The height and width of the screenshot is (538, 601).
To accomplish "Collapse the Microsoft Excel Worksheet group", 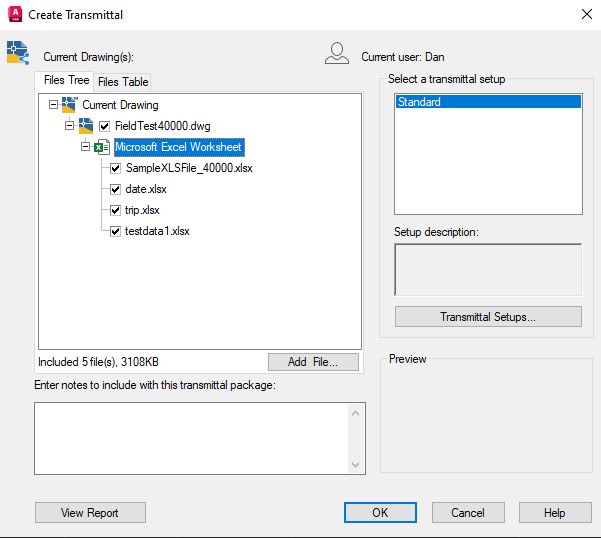I will [85, 147].
